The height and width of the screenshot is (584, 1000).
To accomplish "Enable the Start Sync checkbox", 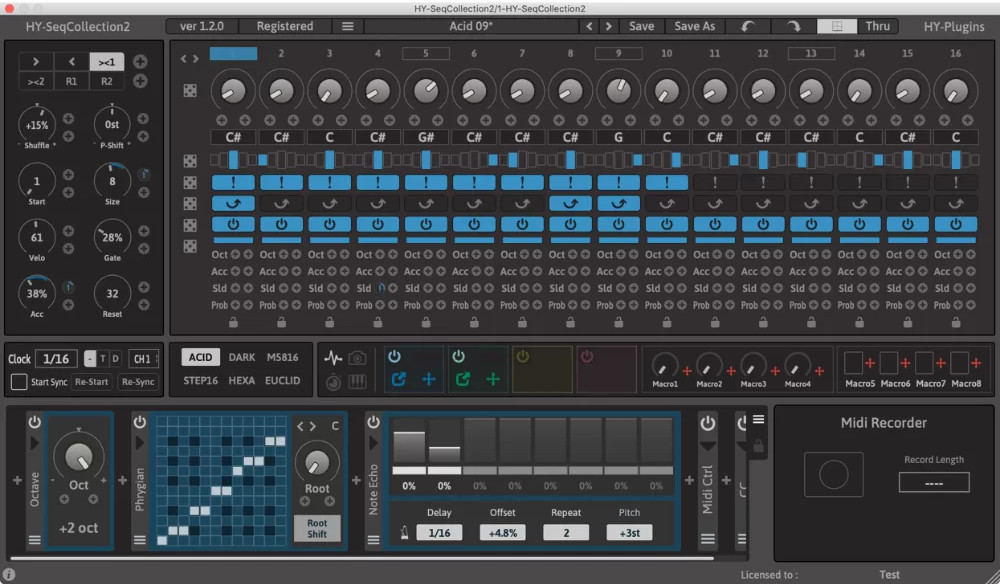I will (x=17, y=381).
